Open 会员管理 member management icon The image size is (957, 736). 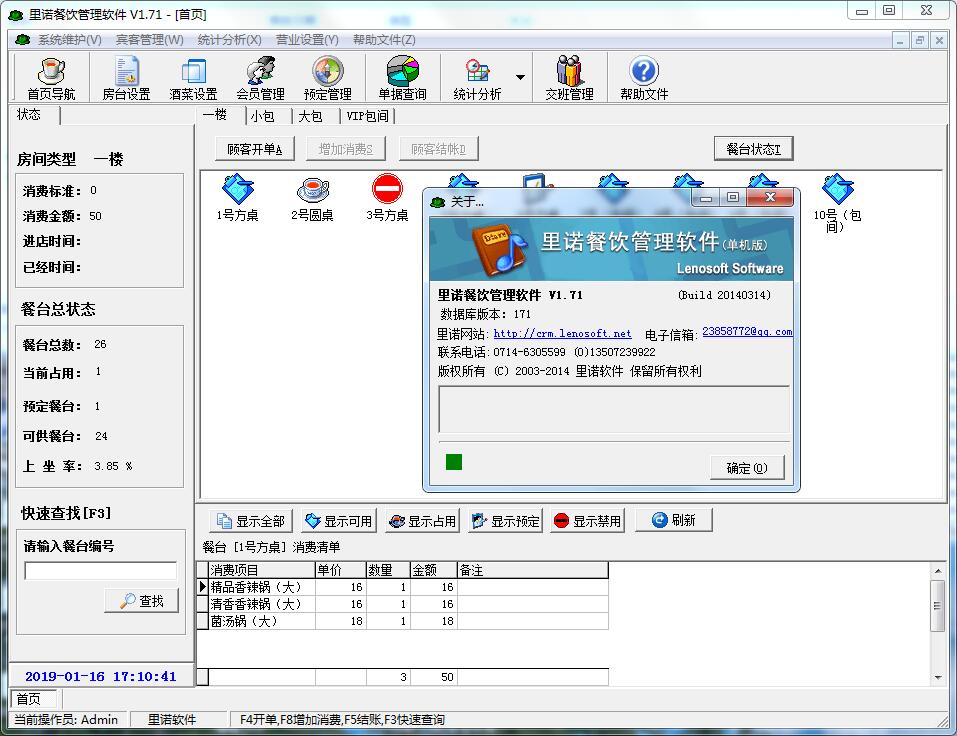pyautogui.click(x=261, y=78)
